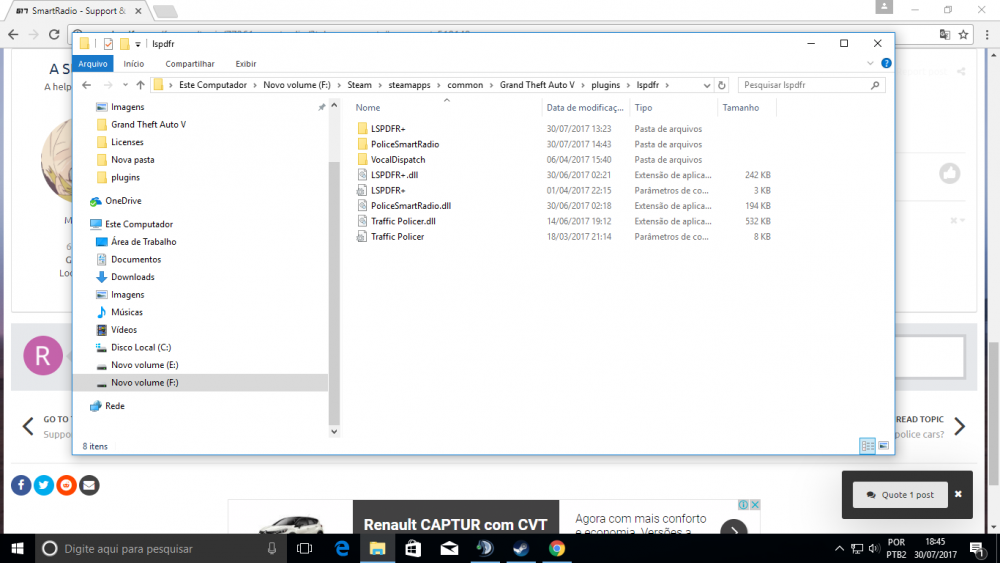Viewport: 1000px width, 563px height.
Task: Bookmark this page star in Chrome
Action: [963, 34]
